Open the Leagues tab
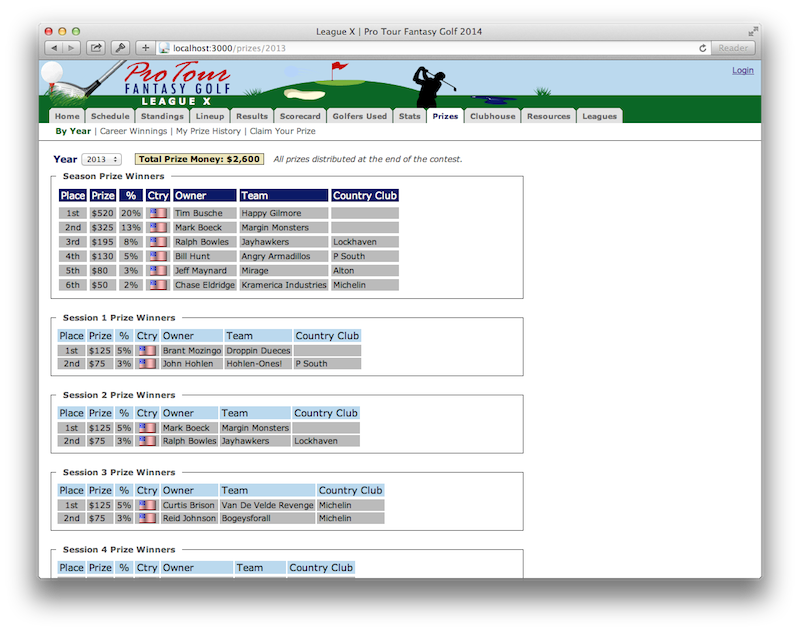 pos(599,116)
